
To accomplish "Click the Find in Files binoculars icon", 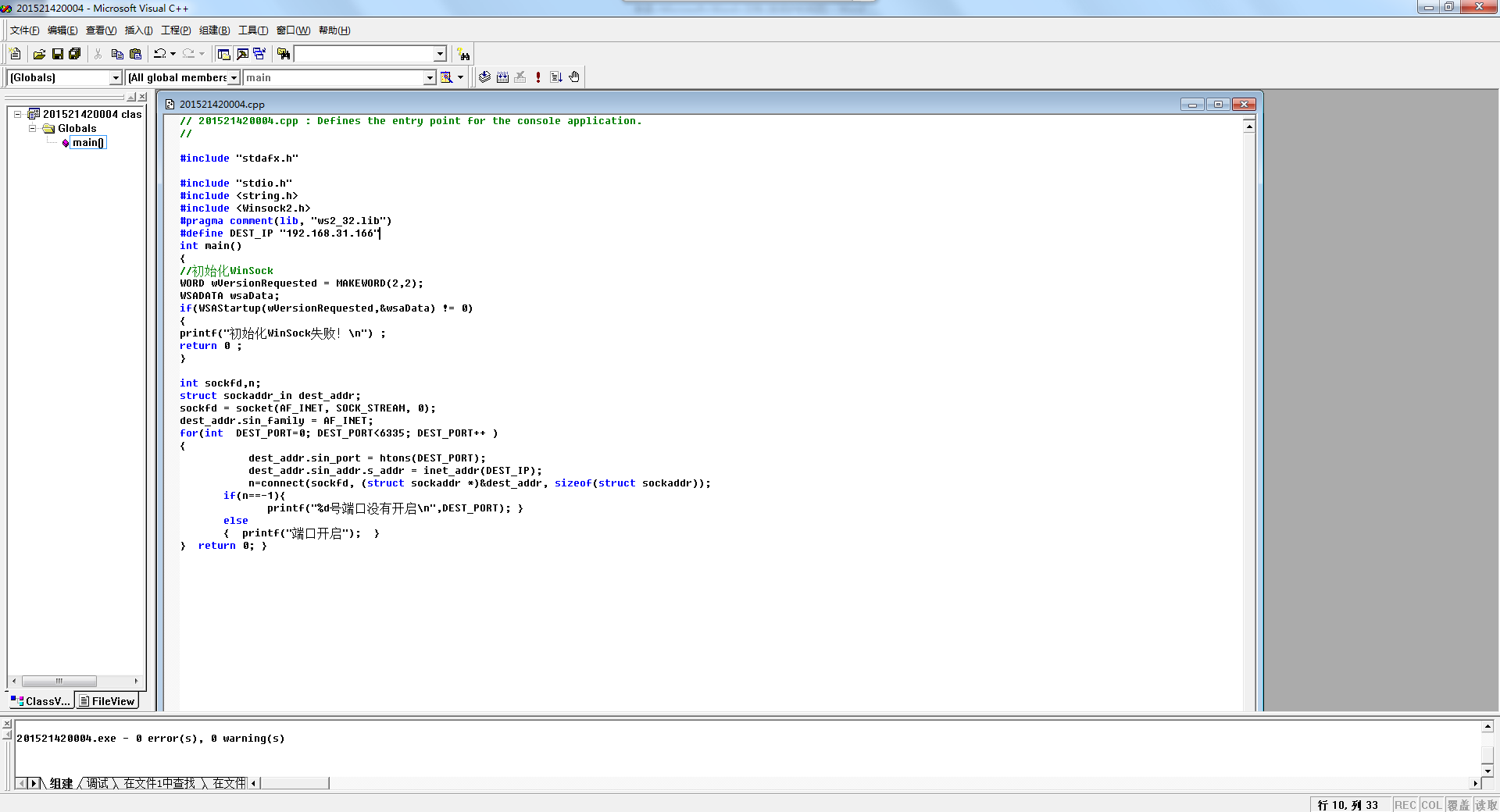I will point(284,54).
